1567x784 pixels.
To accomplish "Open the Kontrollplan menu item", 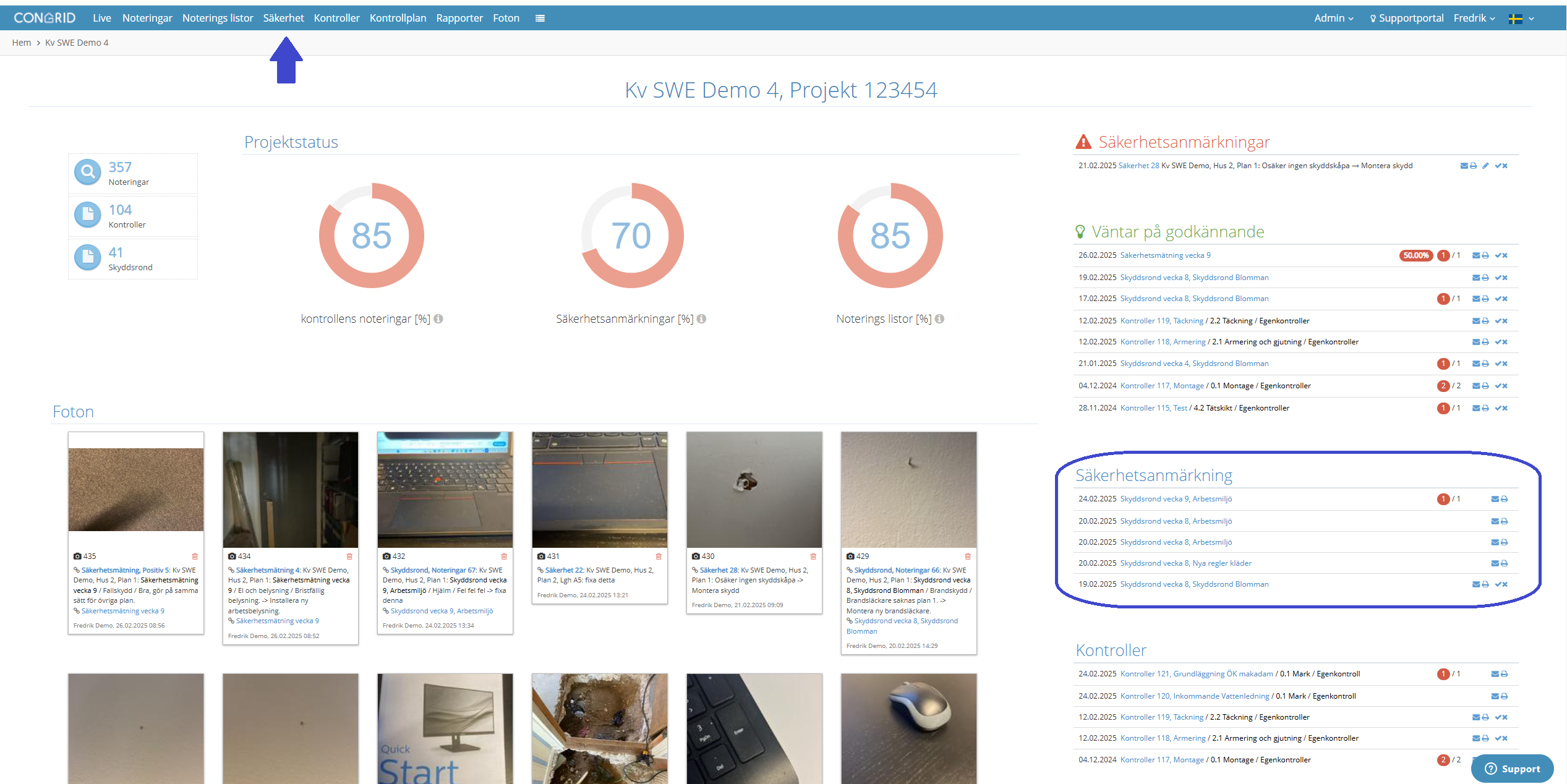I will pyautogui.click(x=398, y=19).
